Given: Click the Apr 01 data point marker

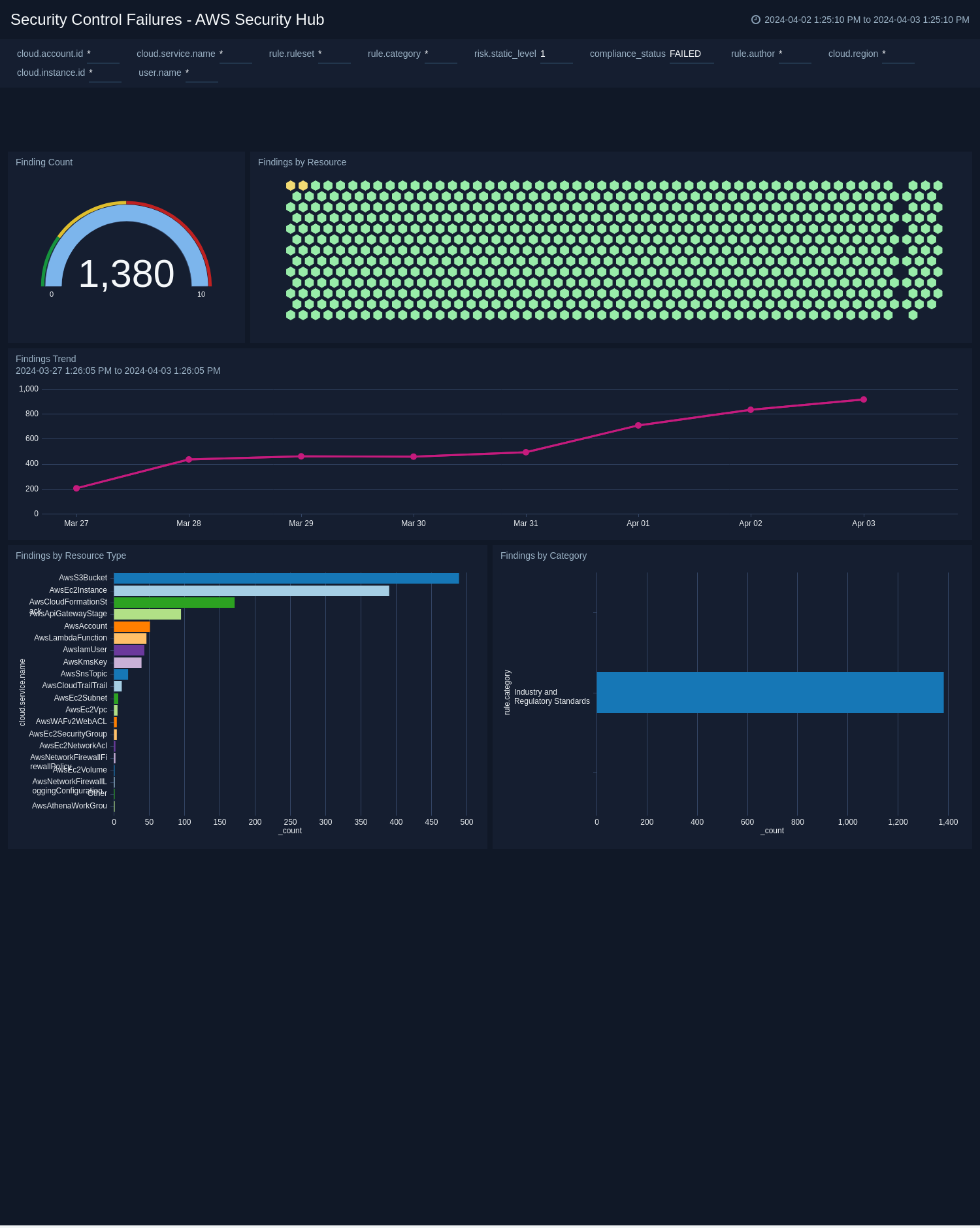Looking at the screenshot, I should click(638, 425).
